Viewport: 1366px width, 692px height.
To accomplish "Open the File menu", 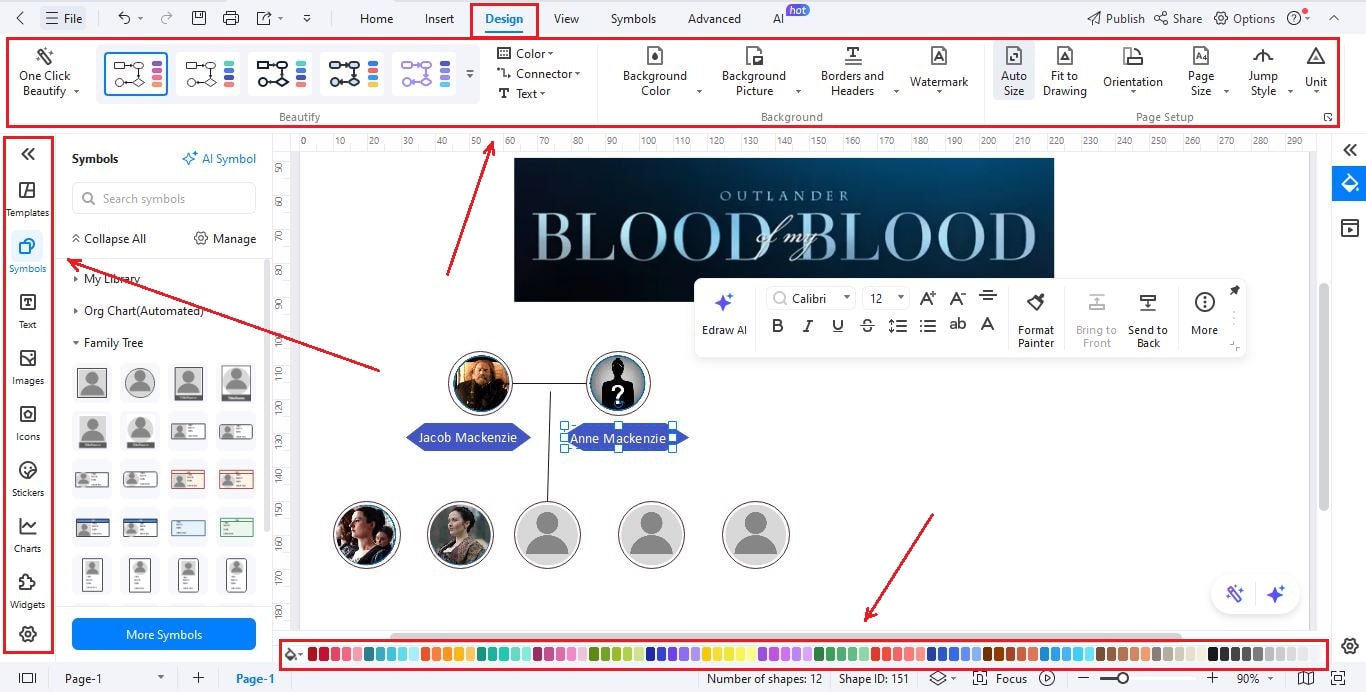I will (63, 17).
